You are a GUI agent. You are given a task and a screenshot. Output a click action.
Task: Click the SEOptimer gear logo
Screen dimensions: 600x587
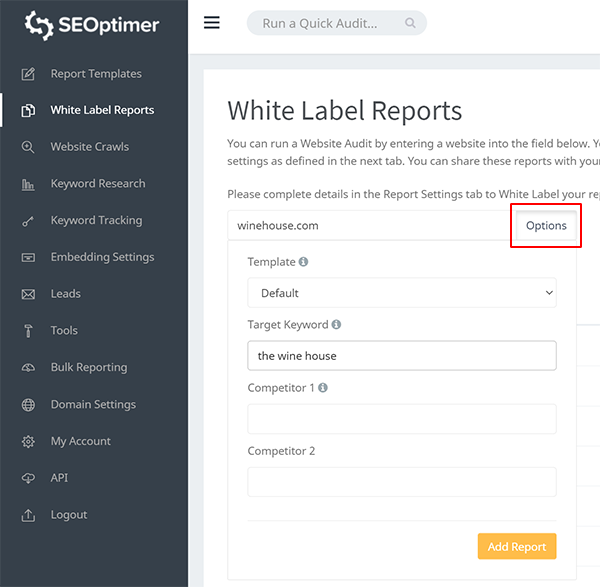(x=39, y=25)
